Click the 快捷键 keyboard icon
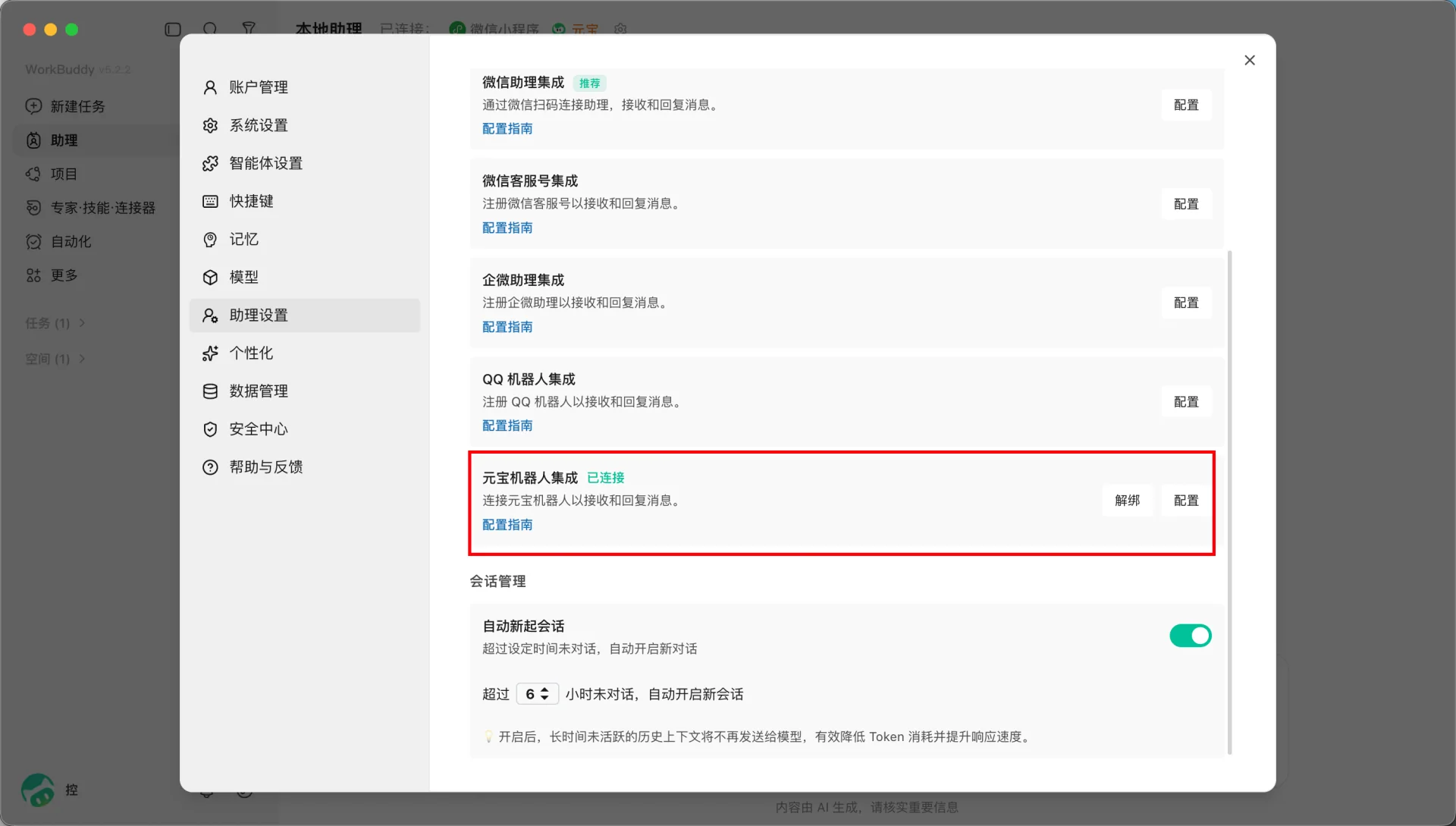 click(x=210, y=201)
